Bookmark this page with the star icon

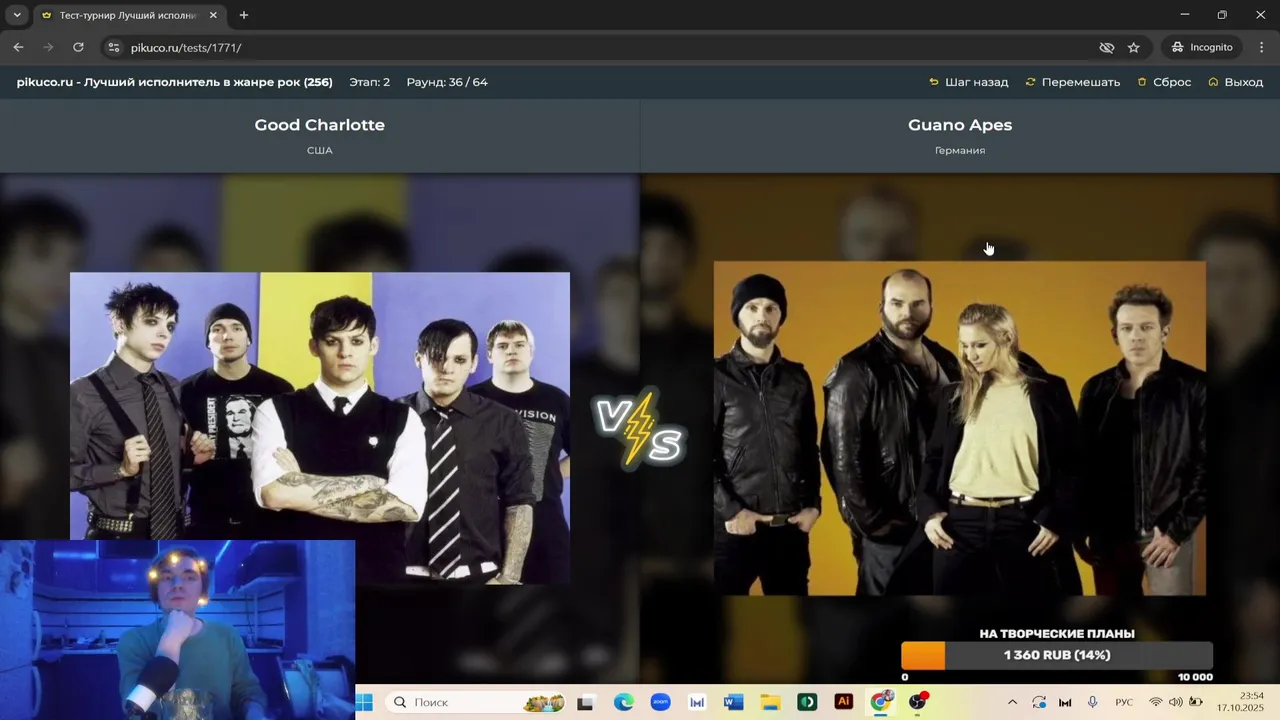point(1133,47)
